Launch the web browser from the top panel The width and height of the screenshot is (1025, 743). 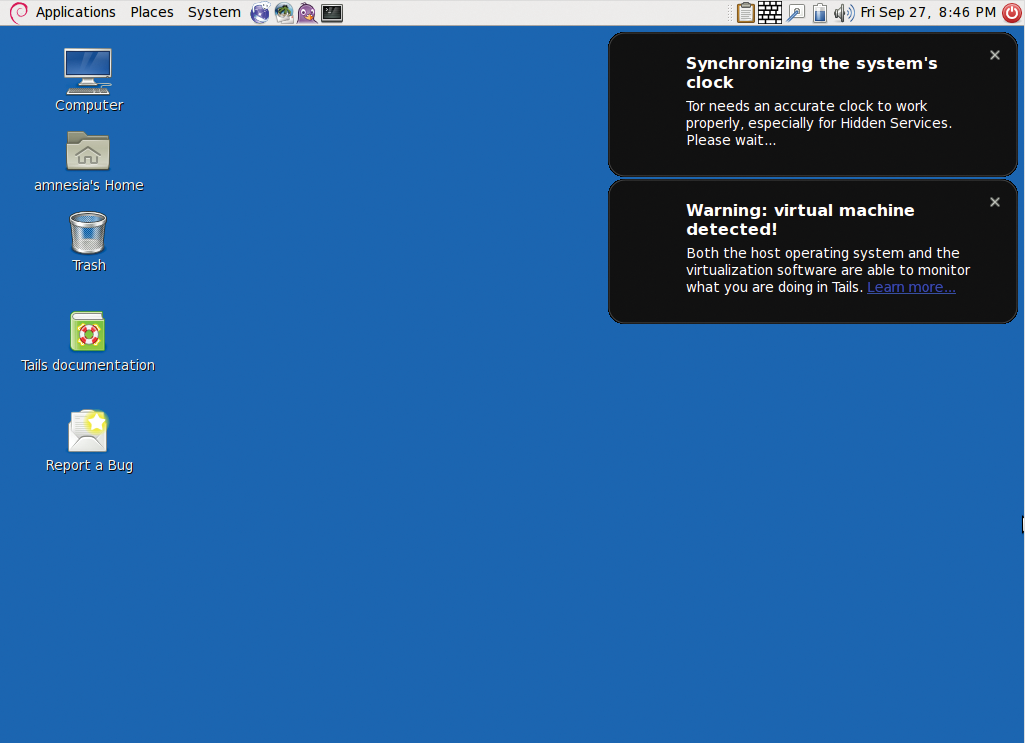click(260, 13)
